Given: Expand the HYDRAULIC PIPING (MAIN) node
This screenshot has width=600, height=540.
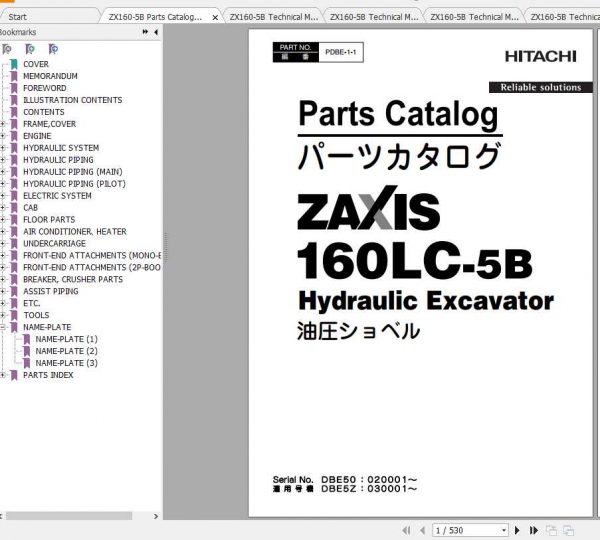Looking at the screenshot, I should coord(2,172).
